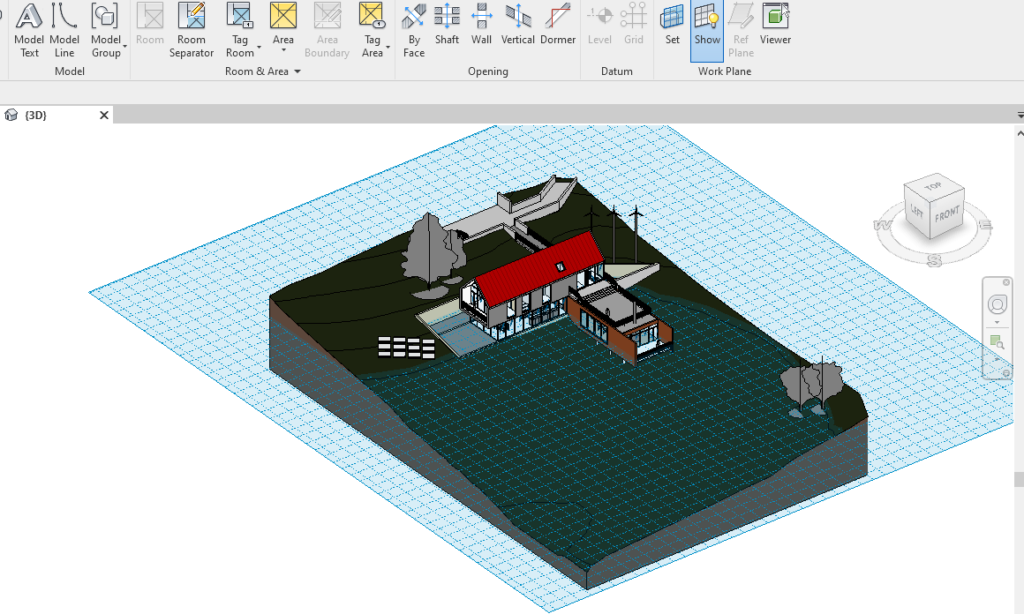Image resolution: width=1024 pixels, height=614 pixels.
Task: Click the zoom region tool in navigation bar
Action: coord(997,342)
